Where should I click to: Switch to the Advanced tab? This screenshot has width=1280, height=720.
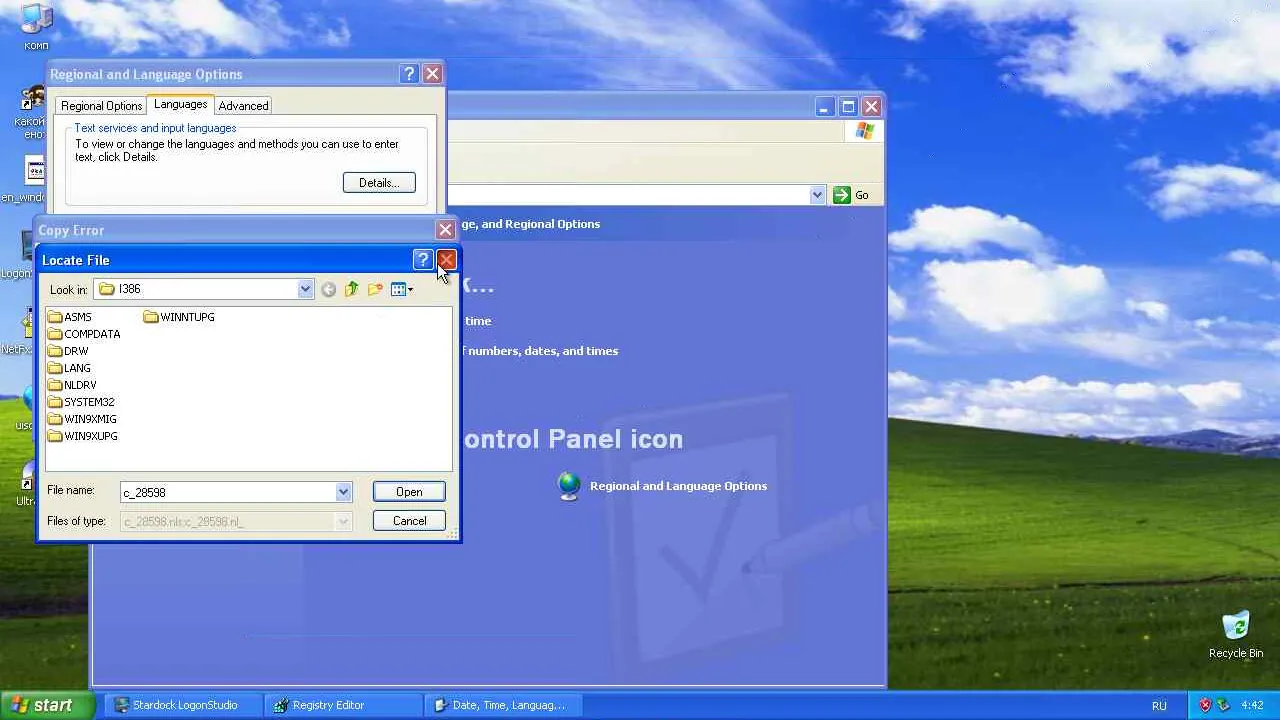pos(243,106)
